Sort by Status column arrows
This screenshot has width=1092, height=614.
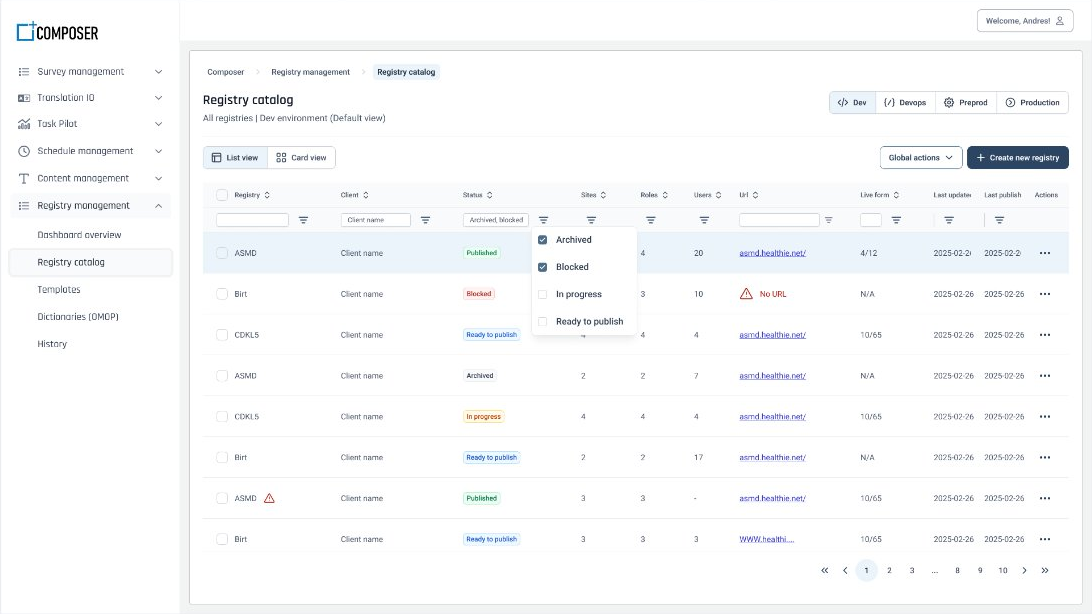(490, 195)
